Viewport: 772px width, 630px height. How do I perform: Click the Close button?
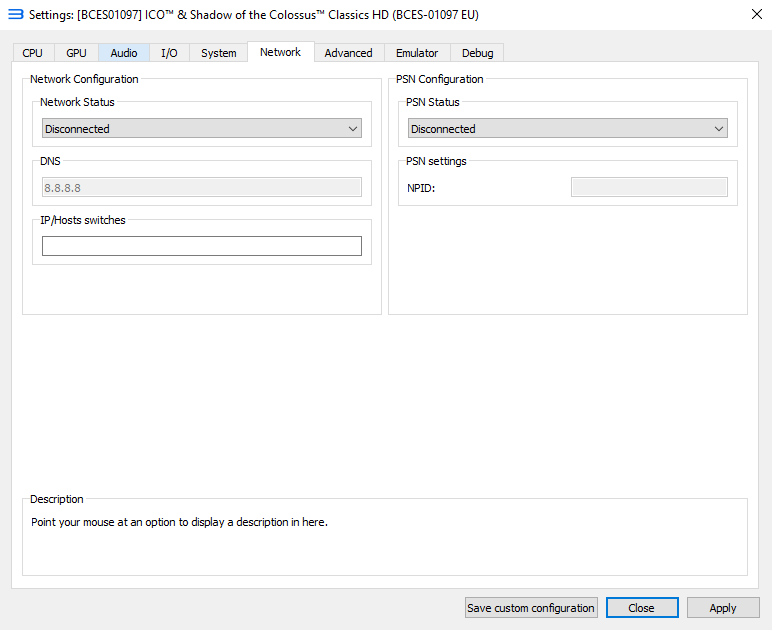(642, 608)
